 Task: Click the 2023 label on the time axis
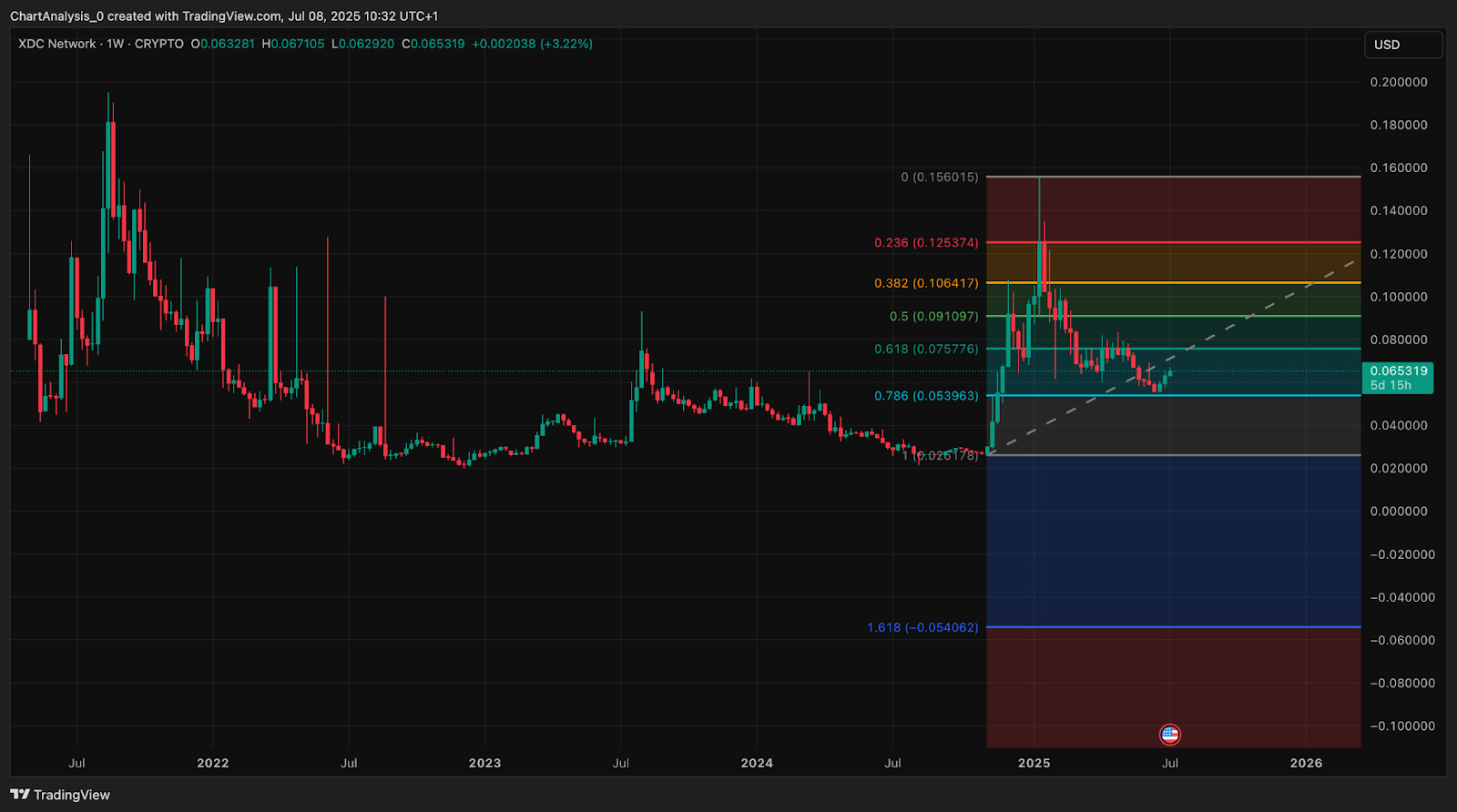[484, 763]
